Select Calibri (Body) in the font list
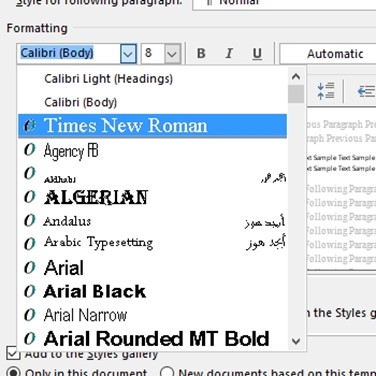 tap(152, 102)
